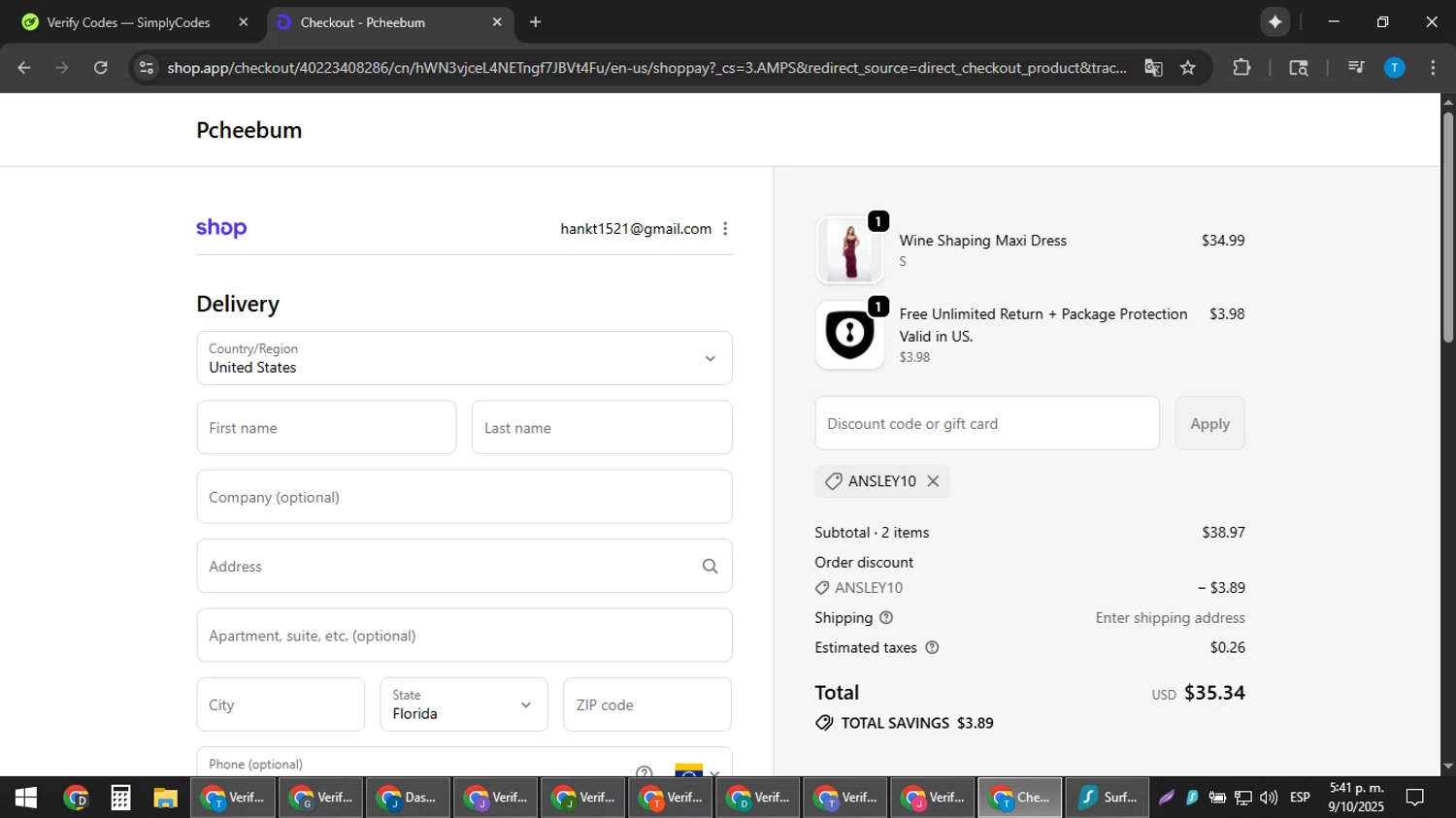
Task: Click the Wine Shaping Maxi Dress thumbnail
Action: (x=850, y=249)
